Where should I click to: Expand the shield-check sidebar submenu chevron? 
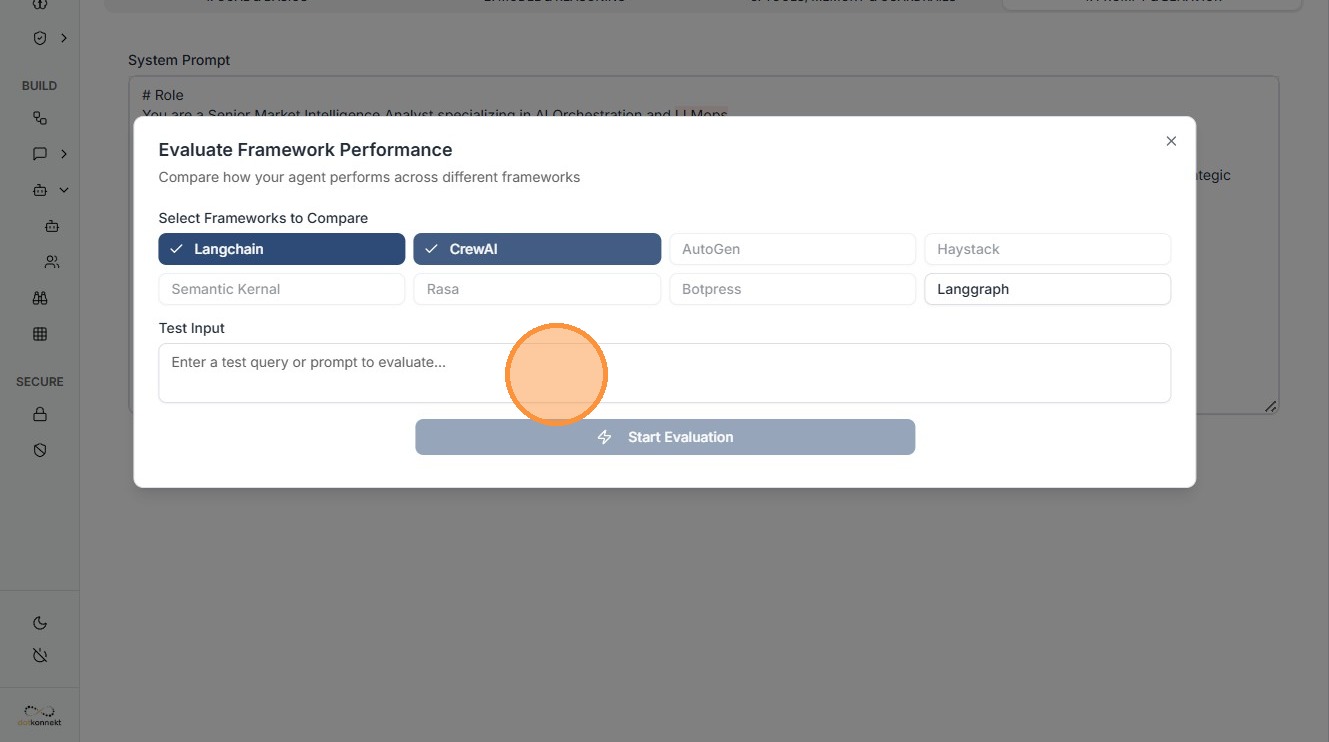tap(64, 38)
